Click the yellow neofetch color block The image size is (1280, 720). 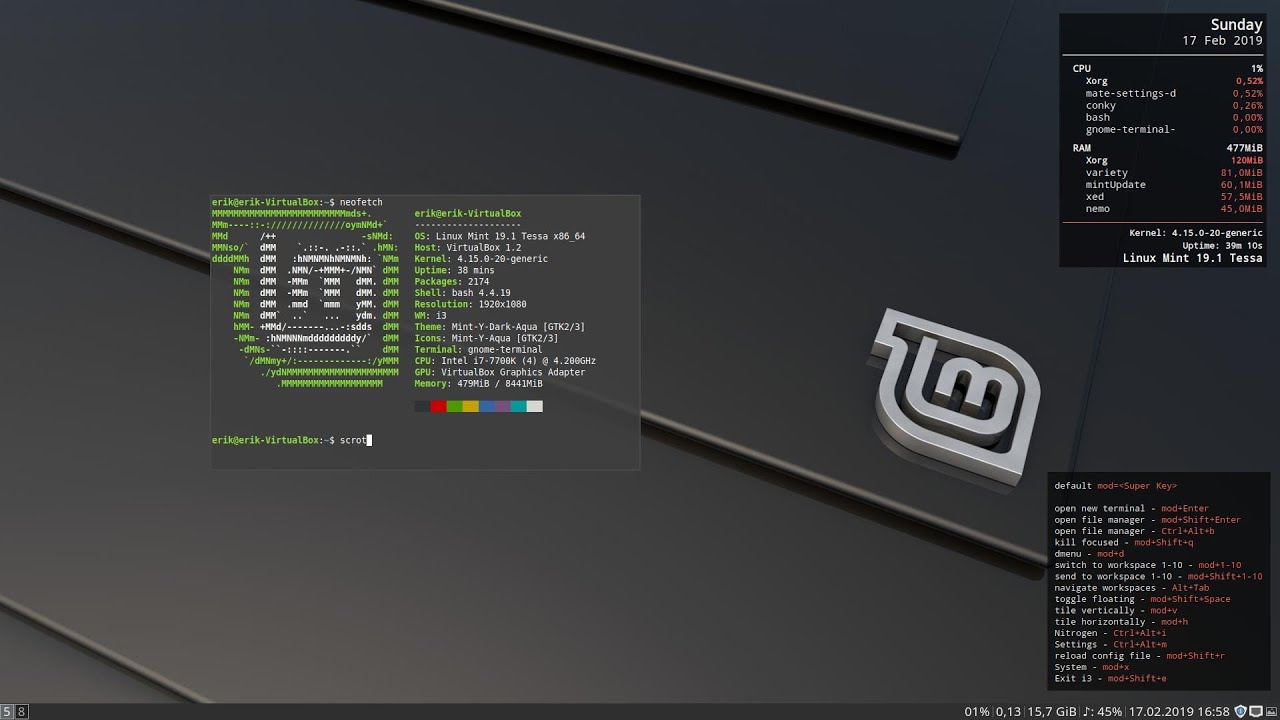470,406
